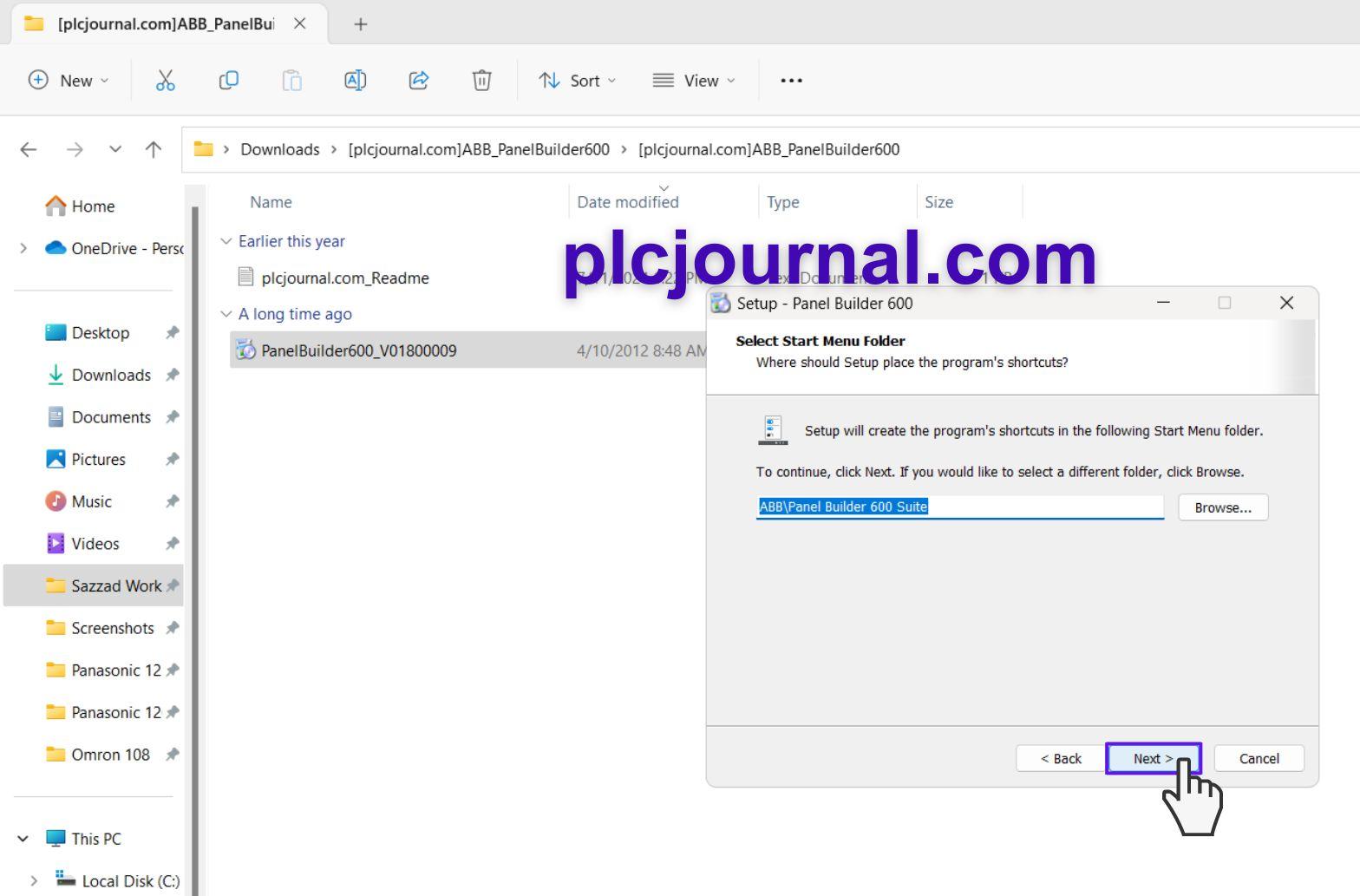
Task: Sort by the Date modified column
Action: coord(628,202)
